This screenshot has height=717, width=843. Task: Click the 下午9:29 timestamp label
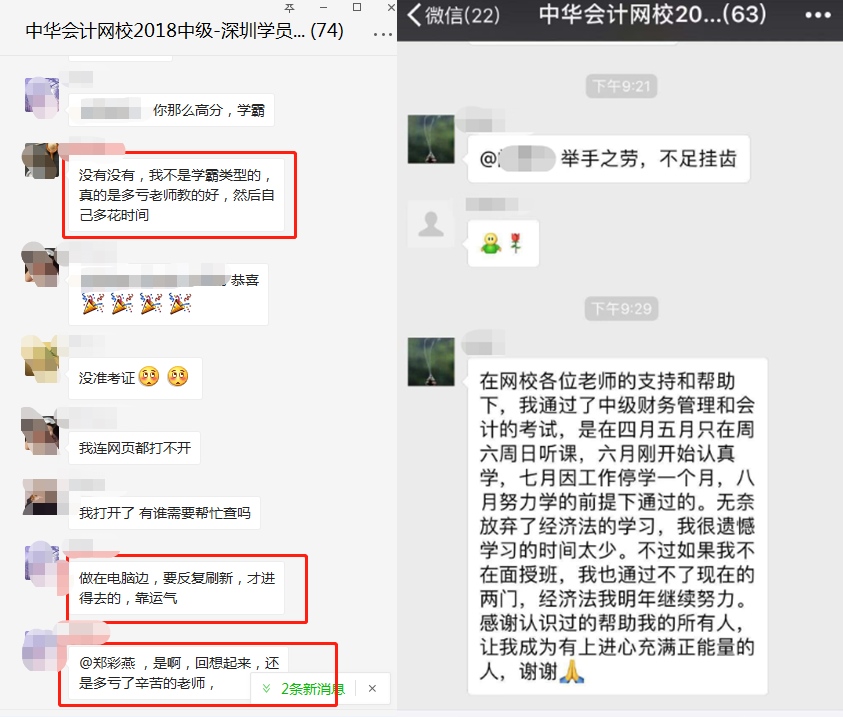[x=621, y=309]
